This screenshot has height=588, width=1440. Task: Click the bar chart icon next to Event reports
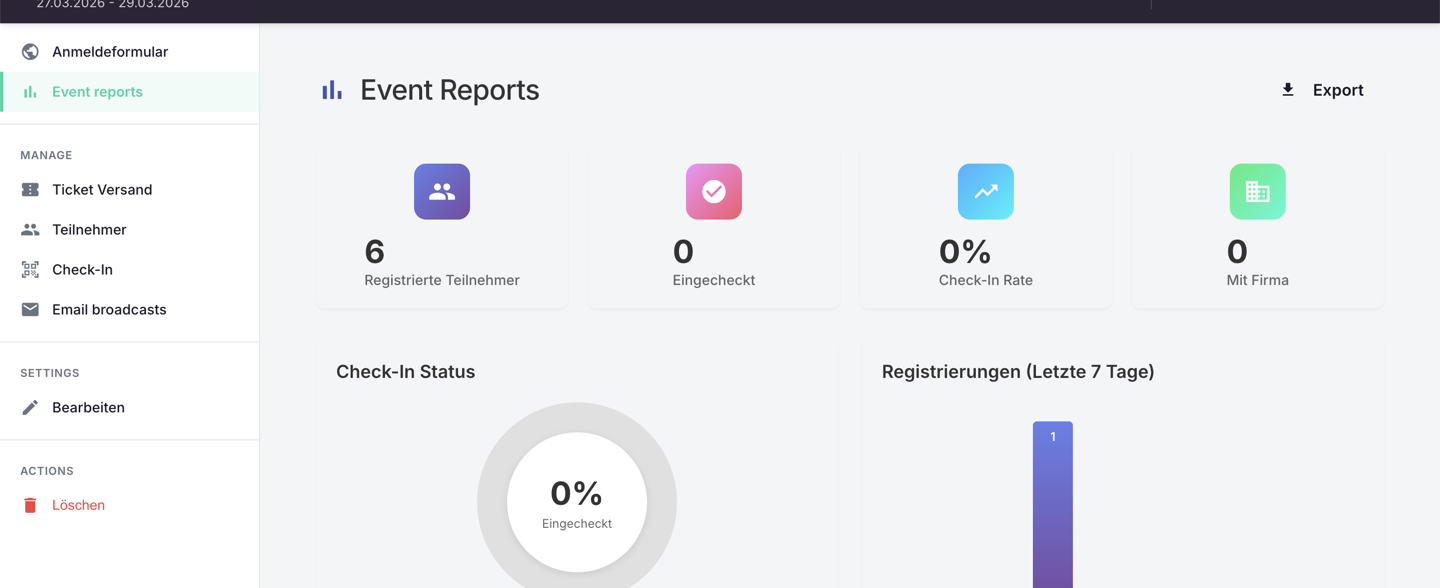(x=30, y=90)
